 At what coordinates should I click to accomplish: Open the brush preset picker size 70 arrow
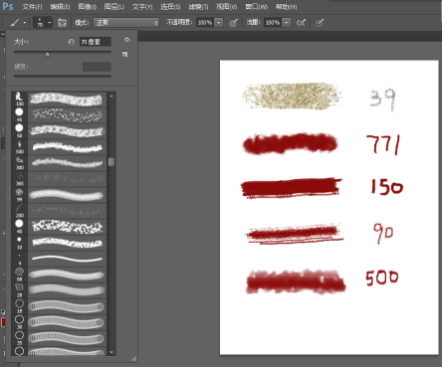(49, 23)
